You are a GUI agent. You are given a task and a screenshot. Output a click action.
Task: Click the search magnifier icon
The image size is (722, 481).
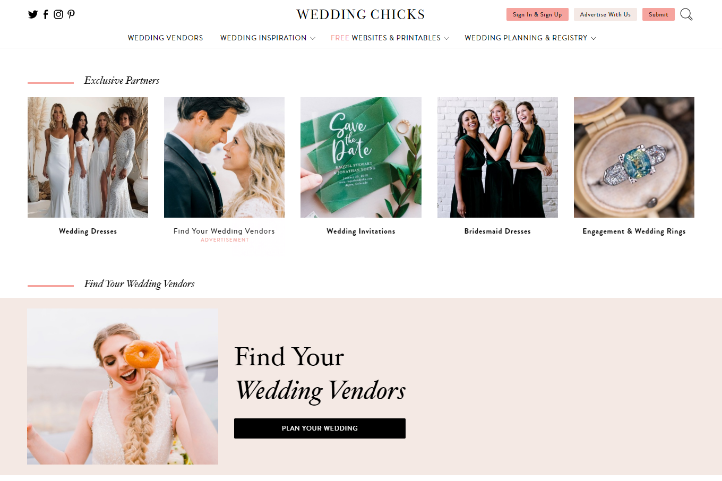tap(686, 14)
